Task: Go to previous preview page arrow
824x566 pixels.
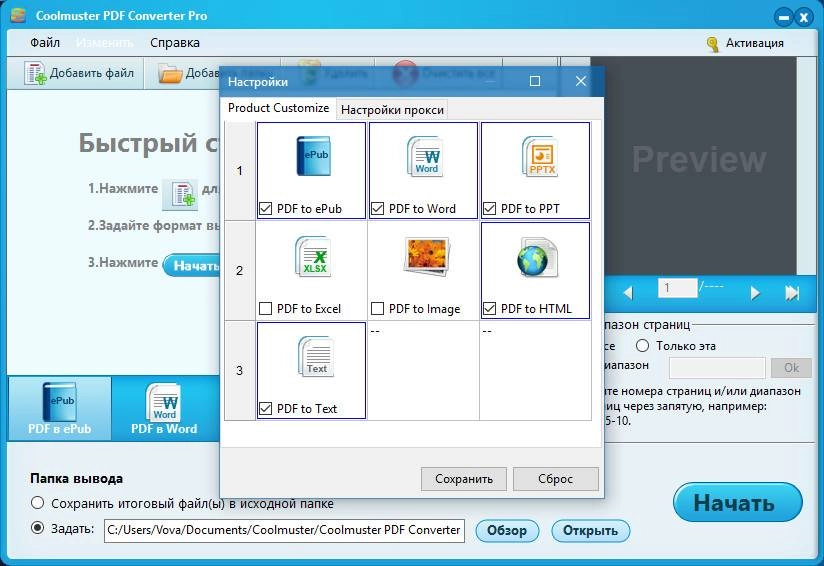Action: click(628, 293)
